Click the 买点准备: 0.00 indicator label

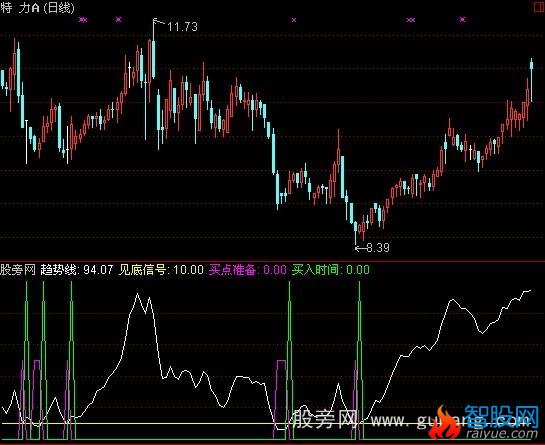pyautogui.click(x=248, y=269)
